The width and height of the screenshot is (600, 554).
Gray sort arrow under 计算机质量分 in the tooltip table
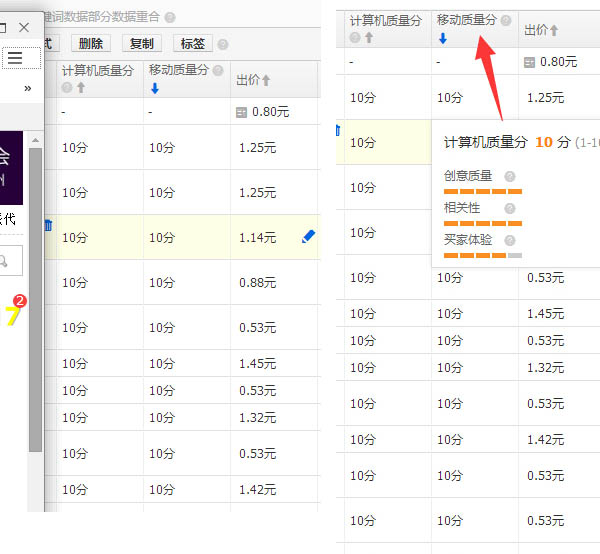(x=369, y=37)
